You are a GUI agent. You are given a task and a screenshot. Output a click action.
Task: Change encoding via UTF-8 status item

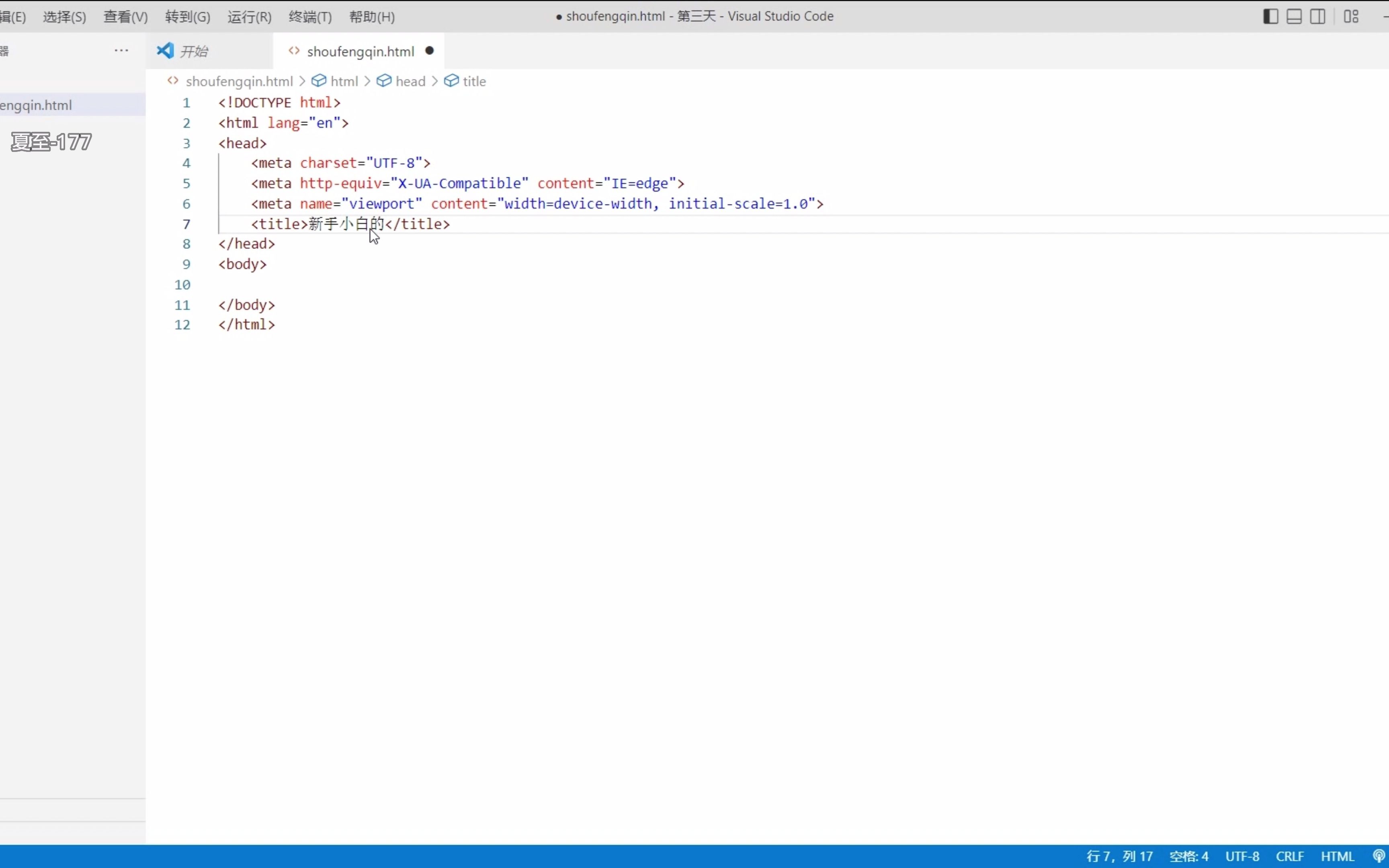1242,856
